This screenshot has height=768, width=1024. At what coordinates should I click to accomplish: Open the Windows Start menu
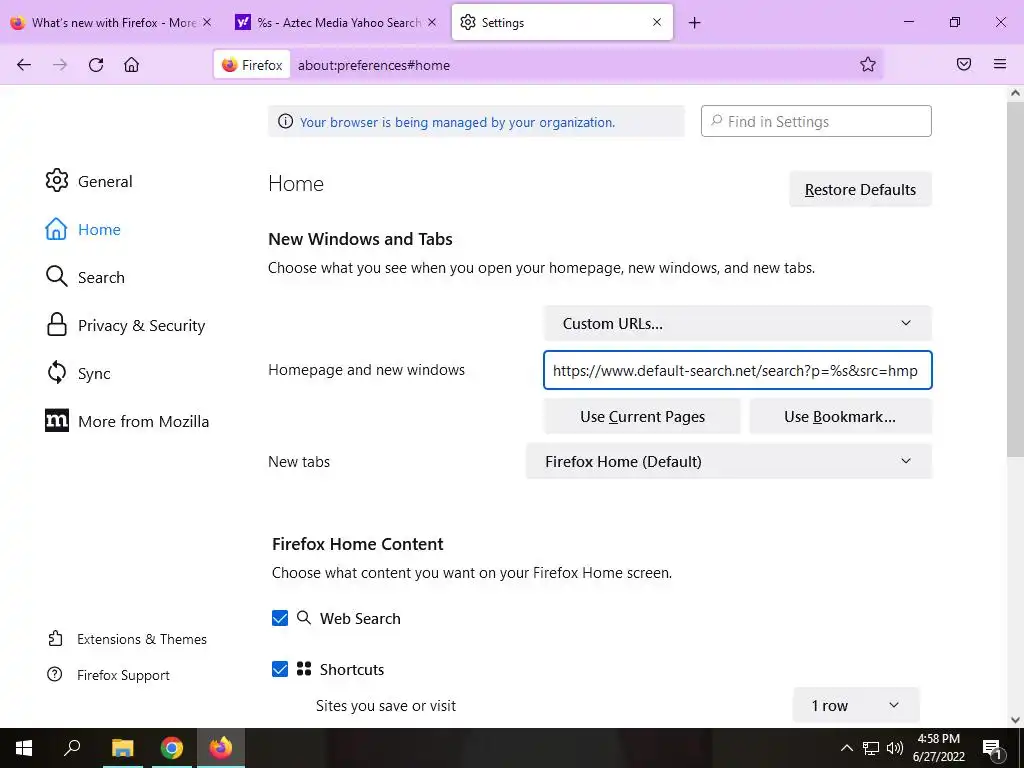[x=24, y=748]
